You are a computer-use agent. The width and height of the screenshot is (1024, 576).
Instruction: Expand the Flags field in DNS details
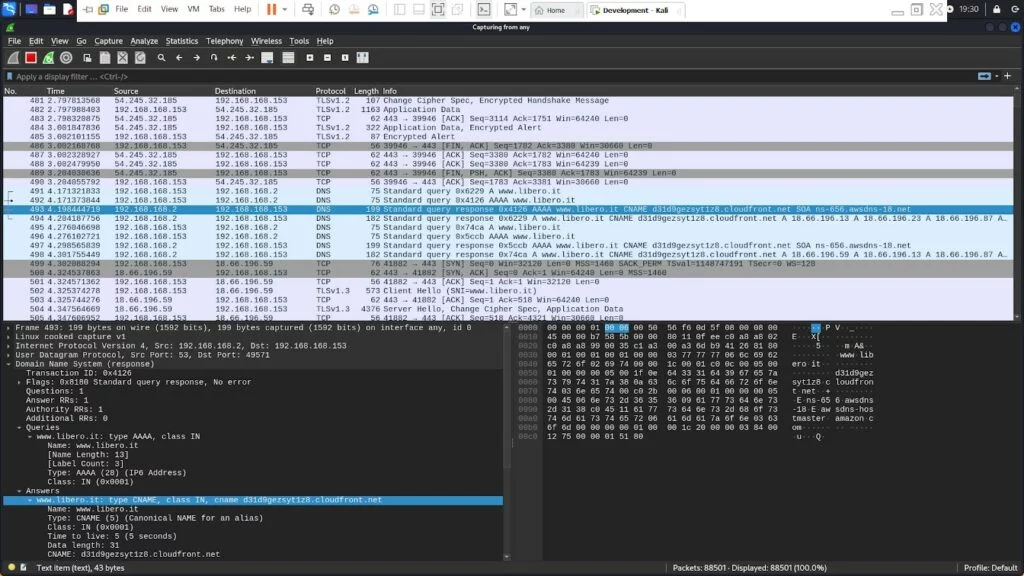(x=20, y=381)
